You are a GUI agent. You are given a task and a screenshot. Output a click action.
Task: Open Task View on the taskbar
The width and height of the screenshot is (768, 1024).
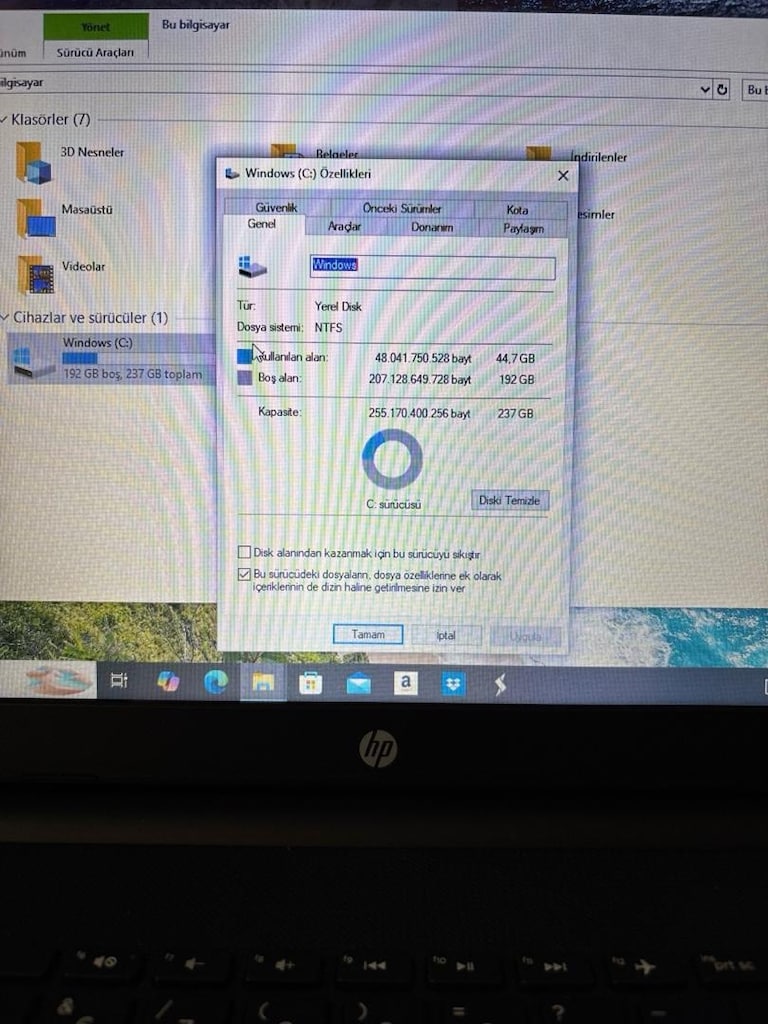click(119, 680)
